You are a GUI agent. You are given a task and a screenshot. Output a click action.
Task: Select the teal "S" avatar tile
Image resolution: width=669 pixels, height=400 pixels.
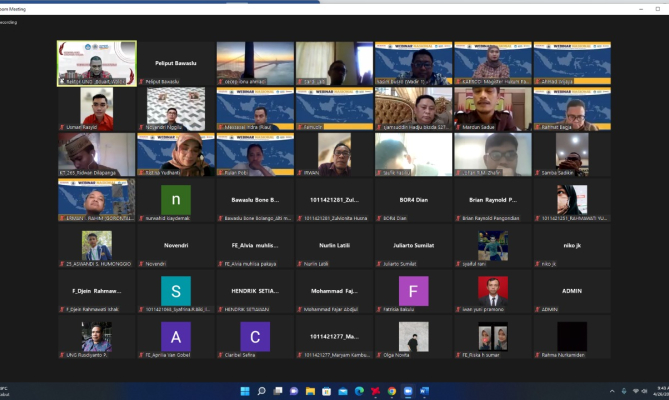[x=176, y=290]
